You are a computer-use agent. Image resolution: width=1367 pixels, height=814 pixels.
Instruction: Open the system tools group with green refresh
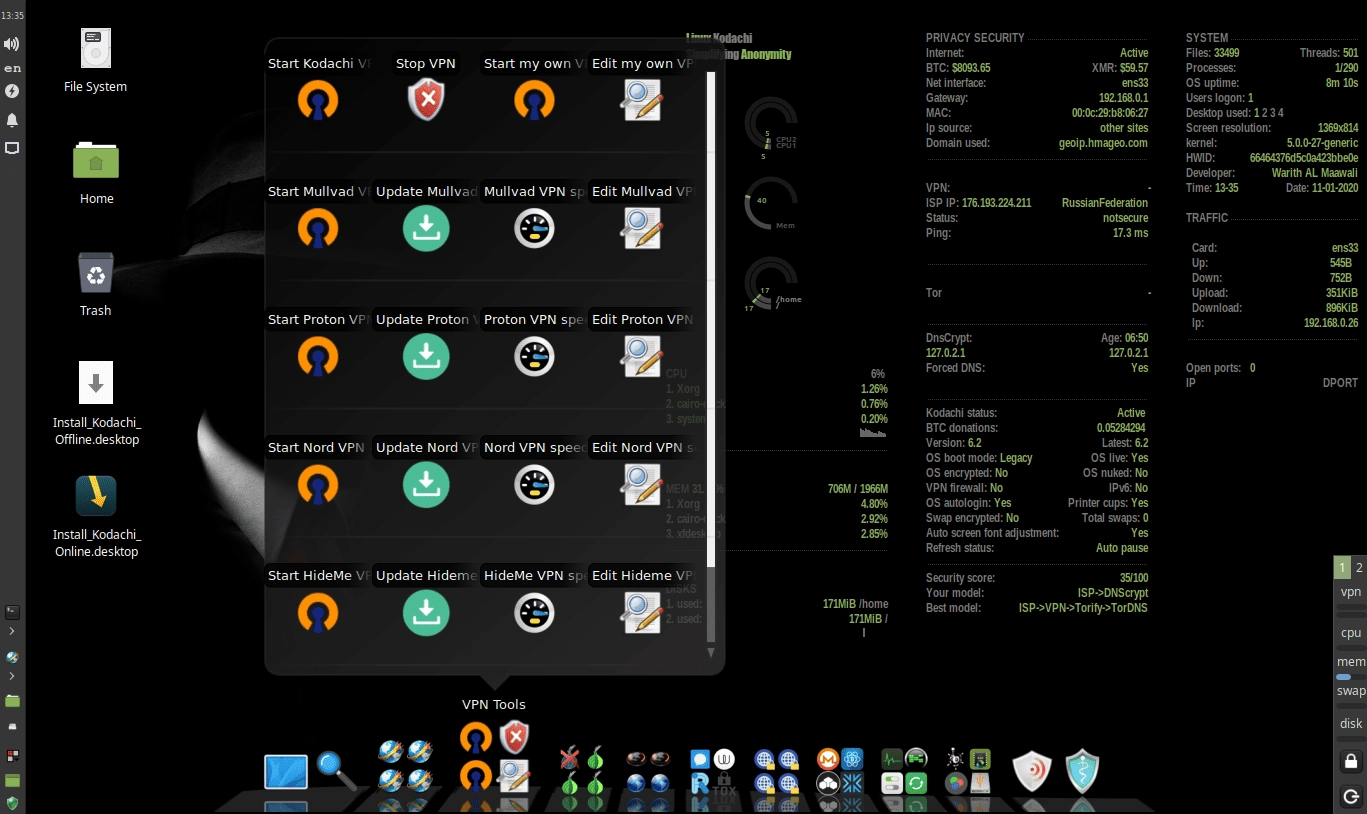(904, 771)
